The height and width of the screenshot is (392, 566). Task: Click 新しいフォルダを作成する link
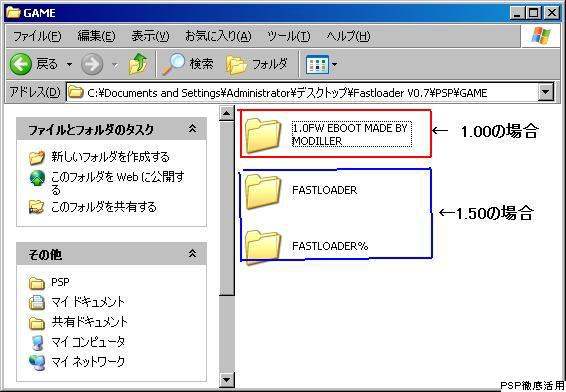(x=110, y=157)
